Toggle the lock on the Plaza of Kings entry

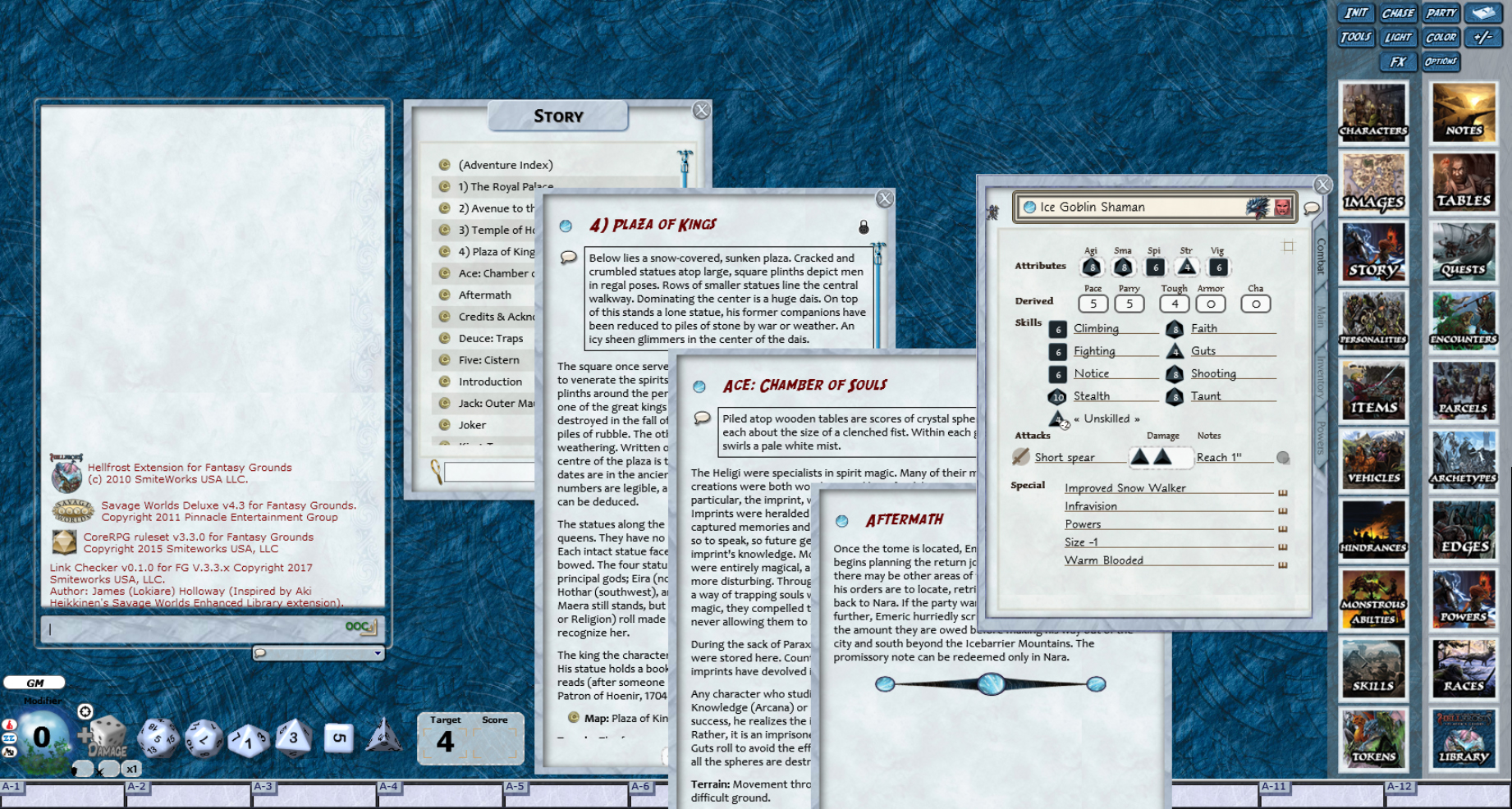tap(862, 227)
